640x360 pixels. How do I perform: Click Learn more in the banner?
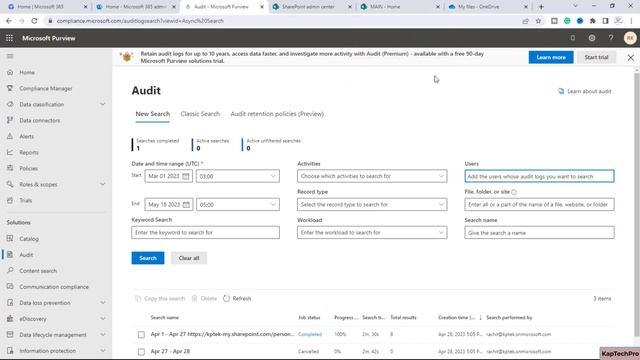pyautogui.click(x=551, y=57)
